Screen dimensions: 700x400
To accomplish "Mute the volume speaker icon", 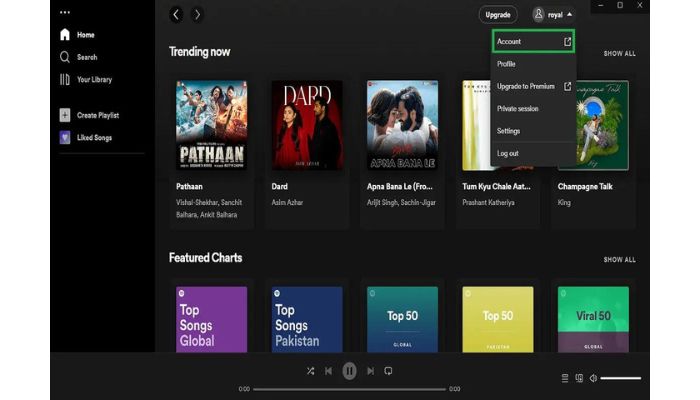I will pos(593,378).
